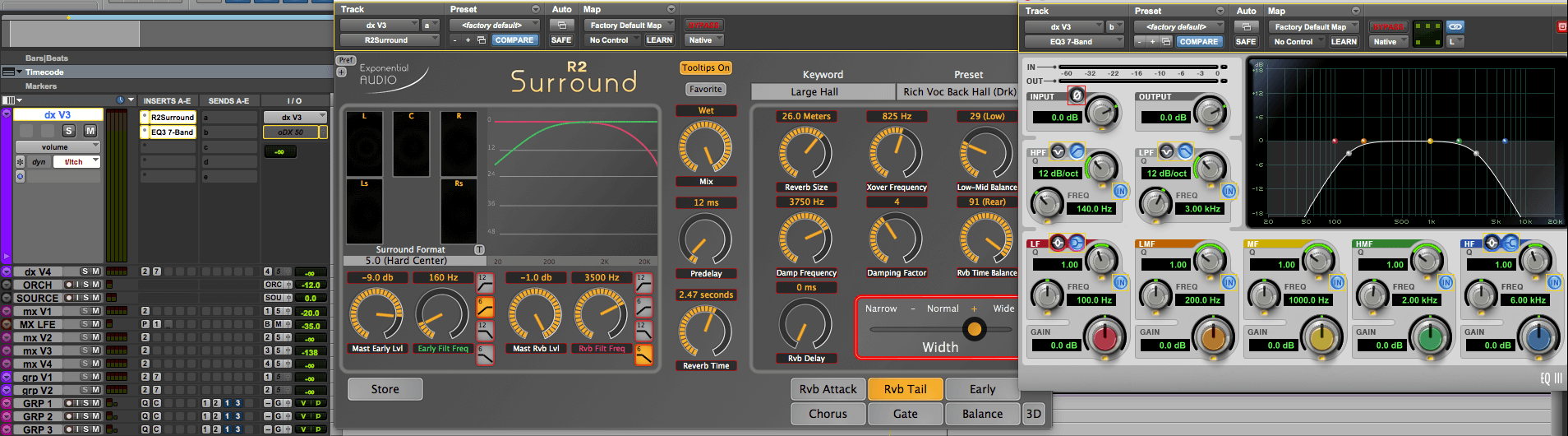The height and width of the screenshot is (436, 1568).
Task: Click the Large Hall keyword field
Action: pos(823,92)
